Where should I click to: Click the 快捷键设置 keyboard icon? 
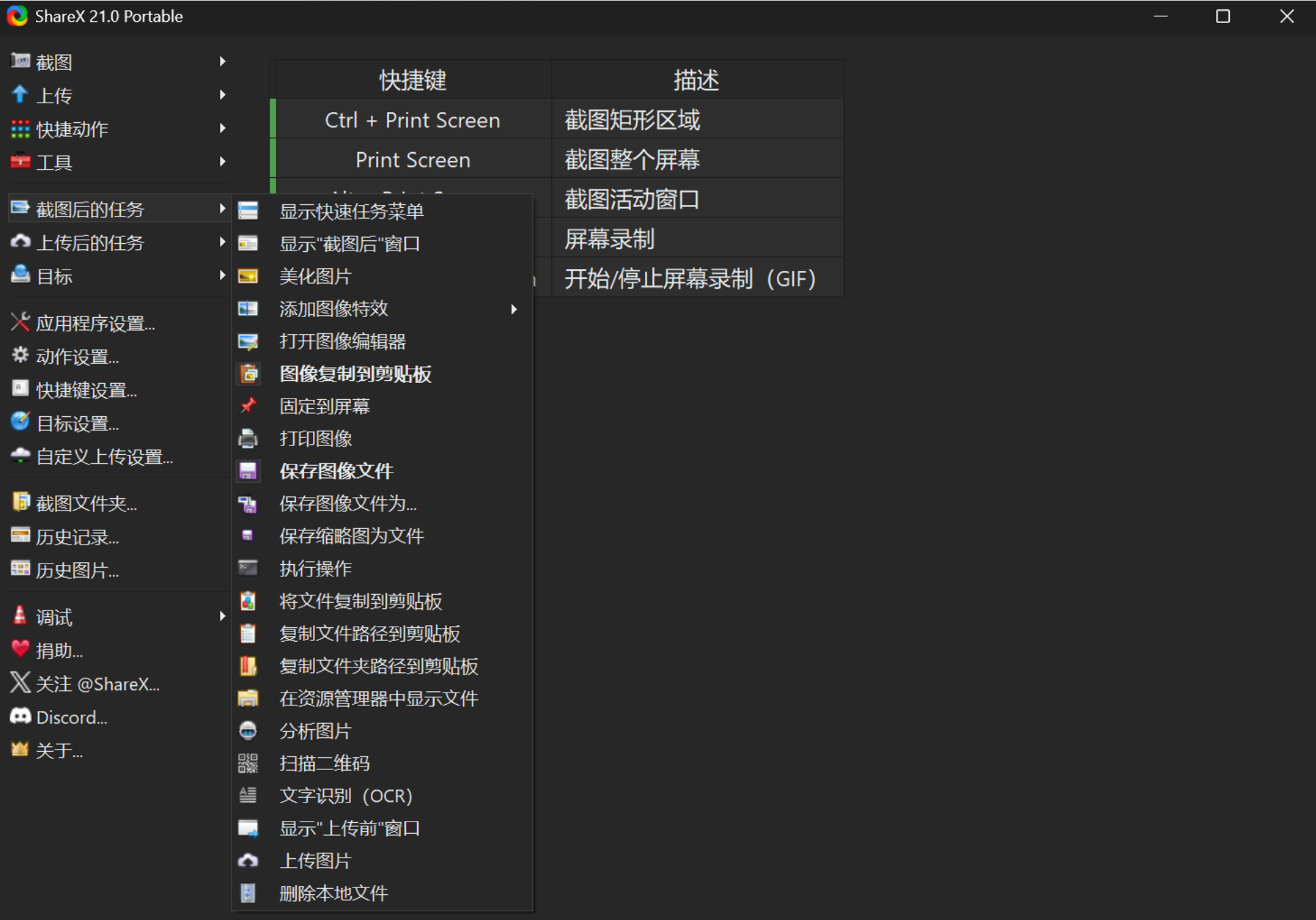pos(20,388)
